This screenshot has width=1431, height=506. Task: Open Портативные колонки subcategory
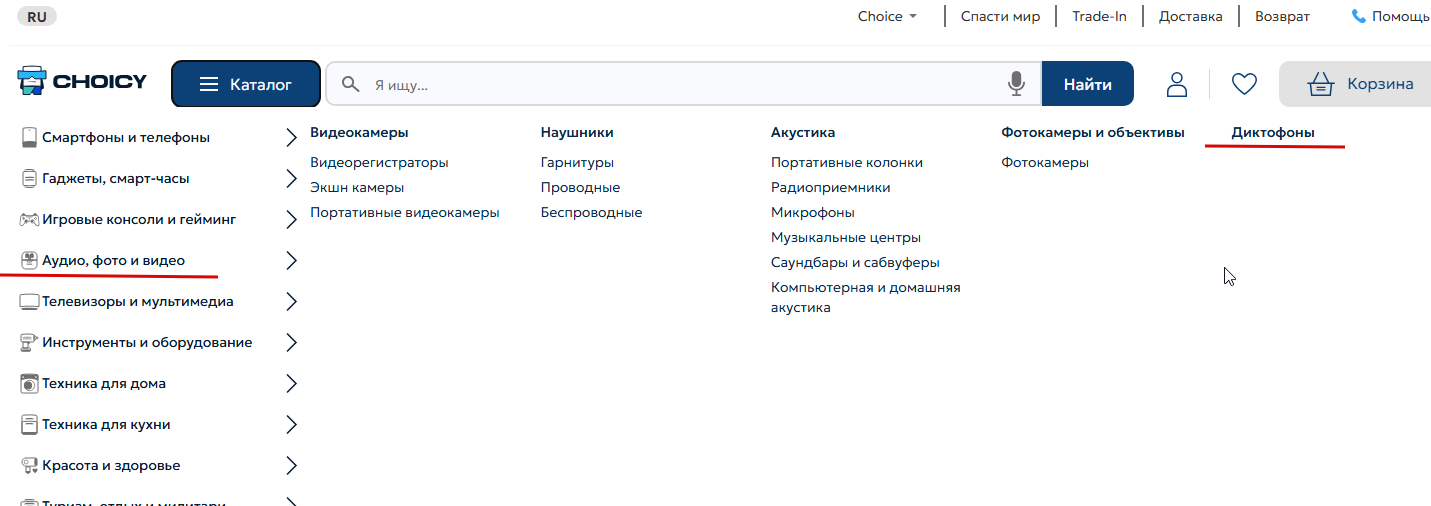pos(847,162)
